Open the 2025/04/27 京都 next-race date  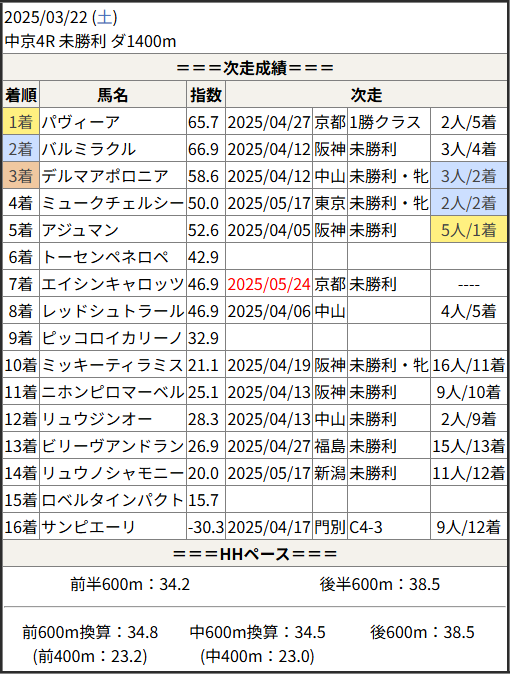(269, 122)
